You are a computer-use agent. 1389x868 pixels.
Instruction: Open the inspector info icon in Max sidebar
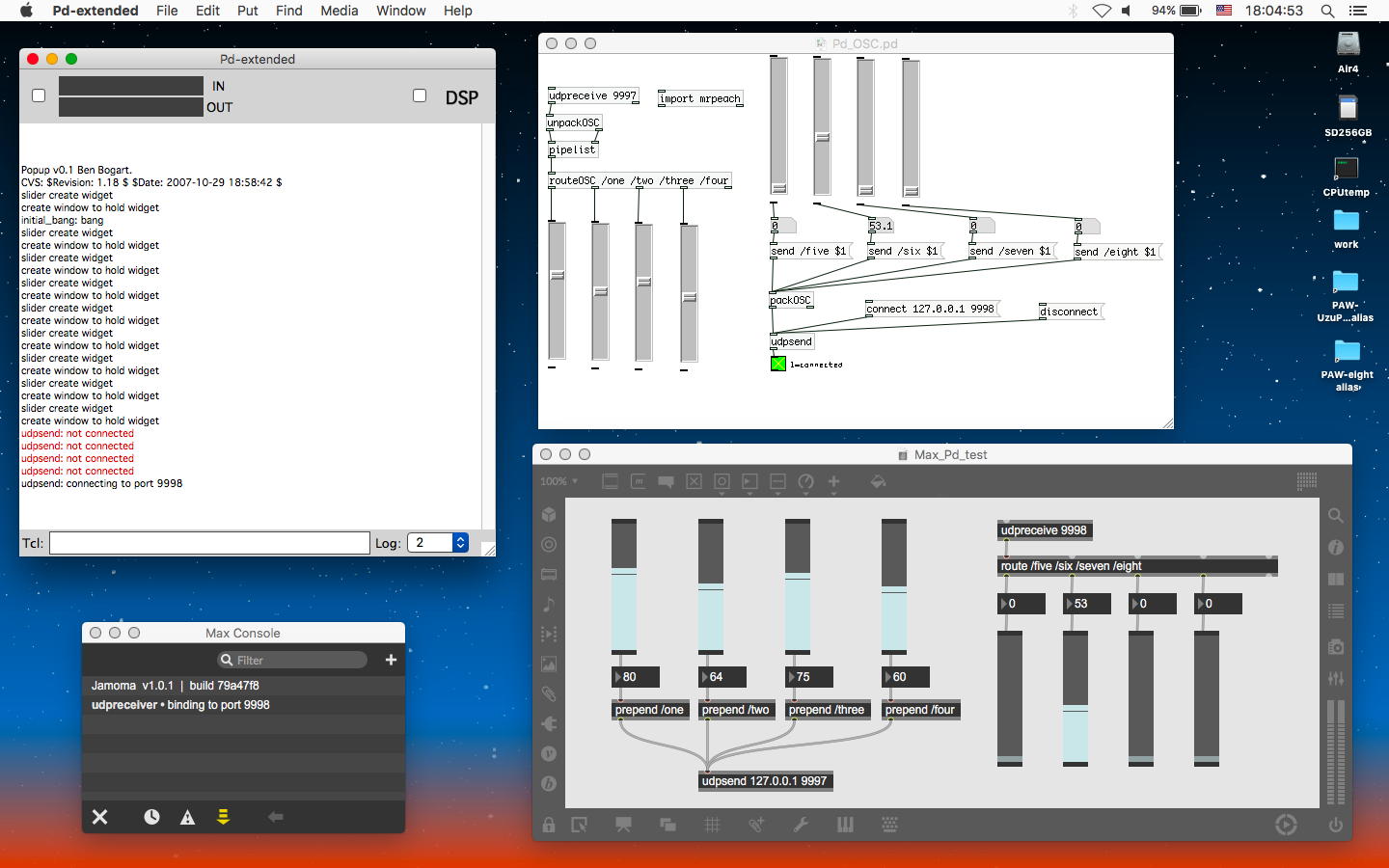click(1336, 547)
